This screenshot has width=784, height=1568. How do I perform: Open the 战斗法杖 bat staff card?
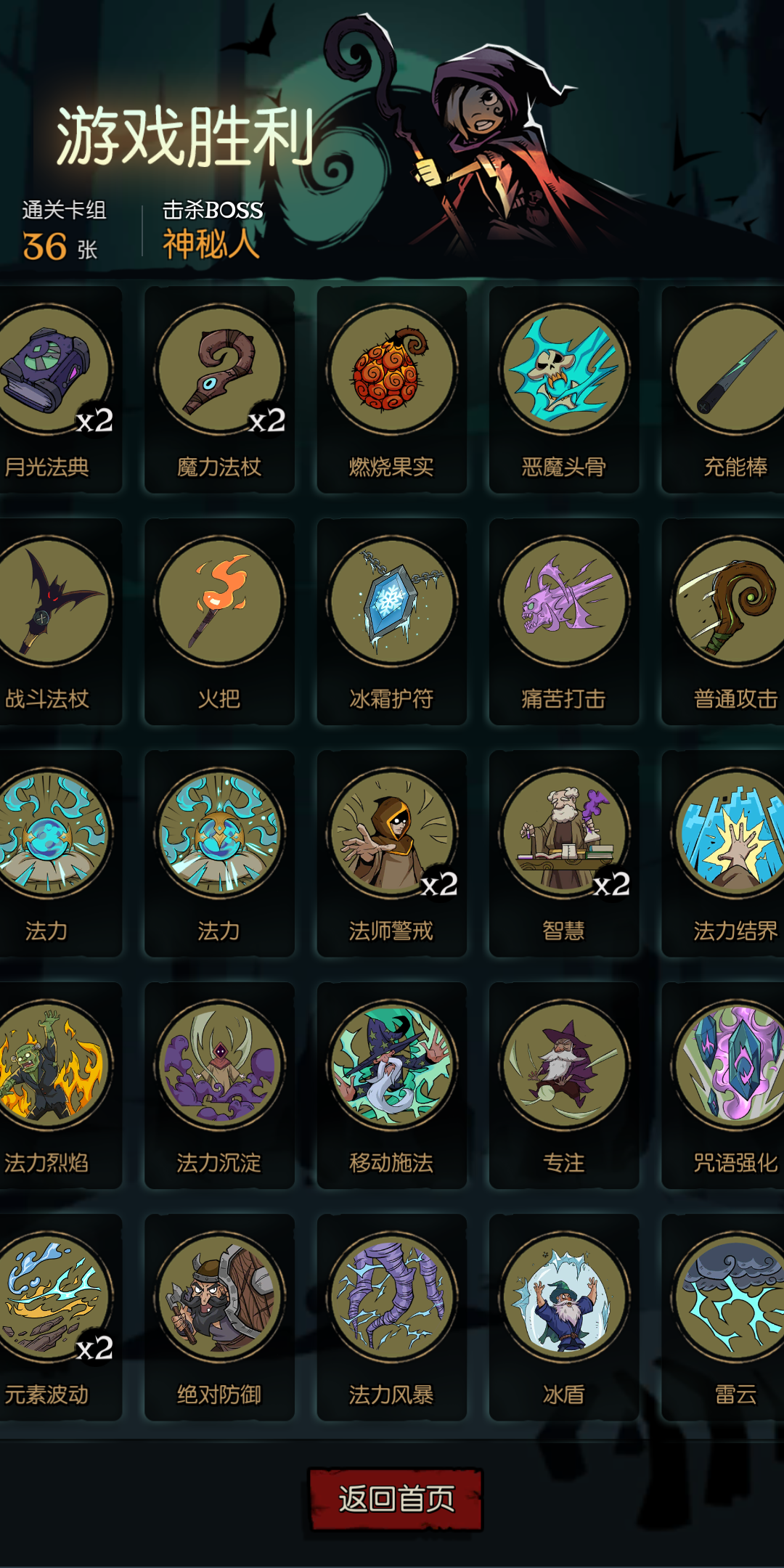tap(61, 621)
